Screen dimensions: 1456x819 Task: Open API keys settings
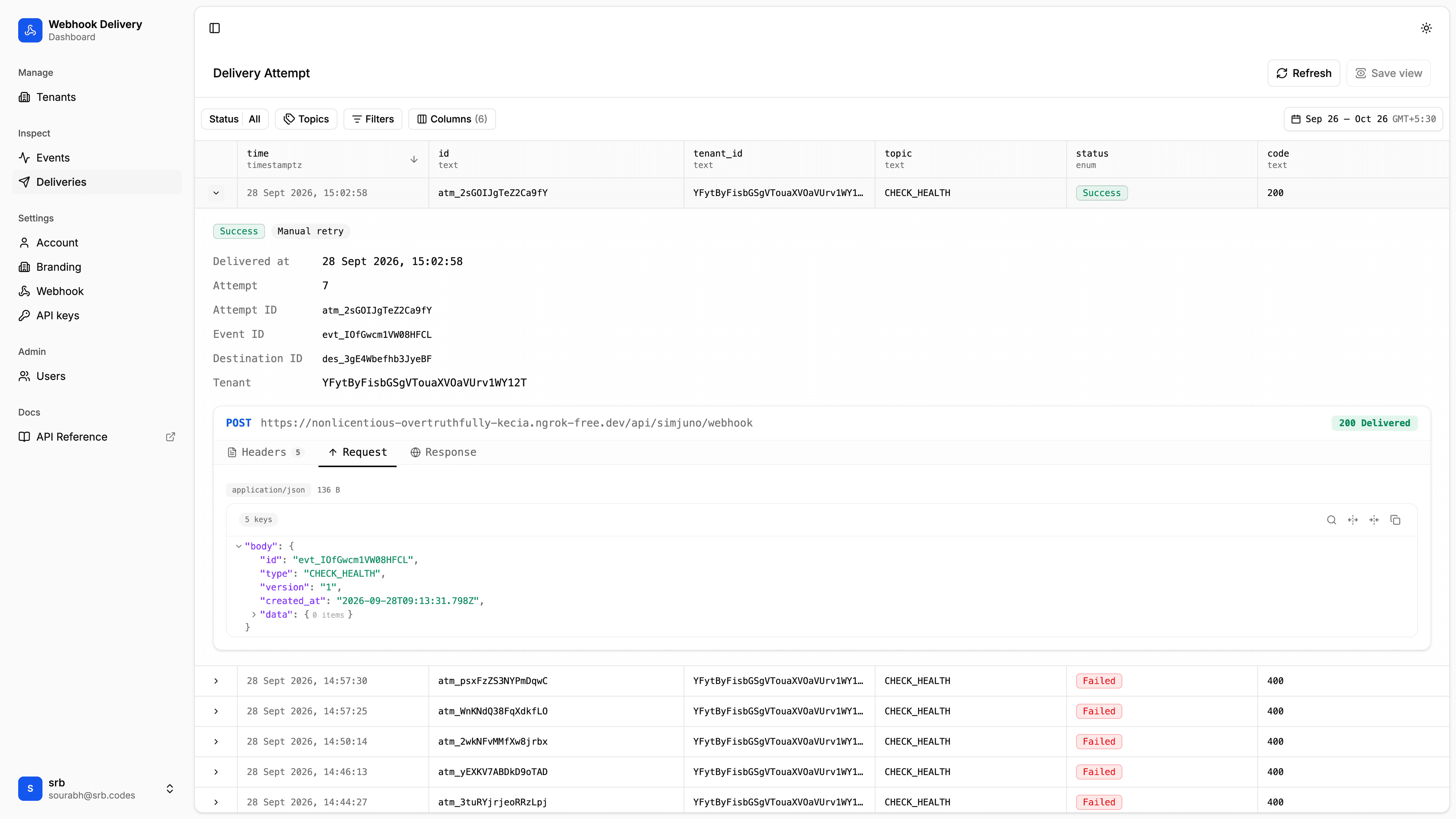click(x=97, y=315)
